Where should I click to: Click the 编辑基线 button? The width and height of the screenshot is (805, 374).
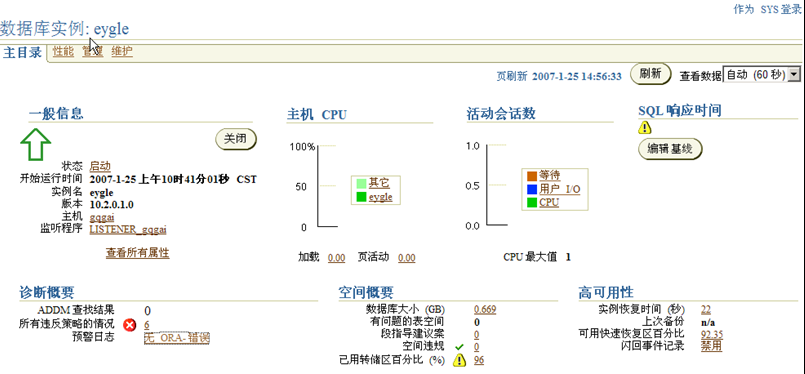point(670,149)
